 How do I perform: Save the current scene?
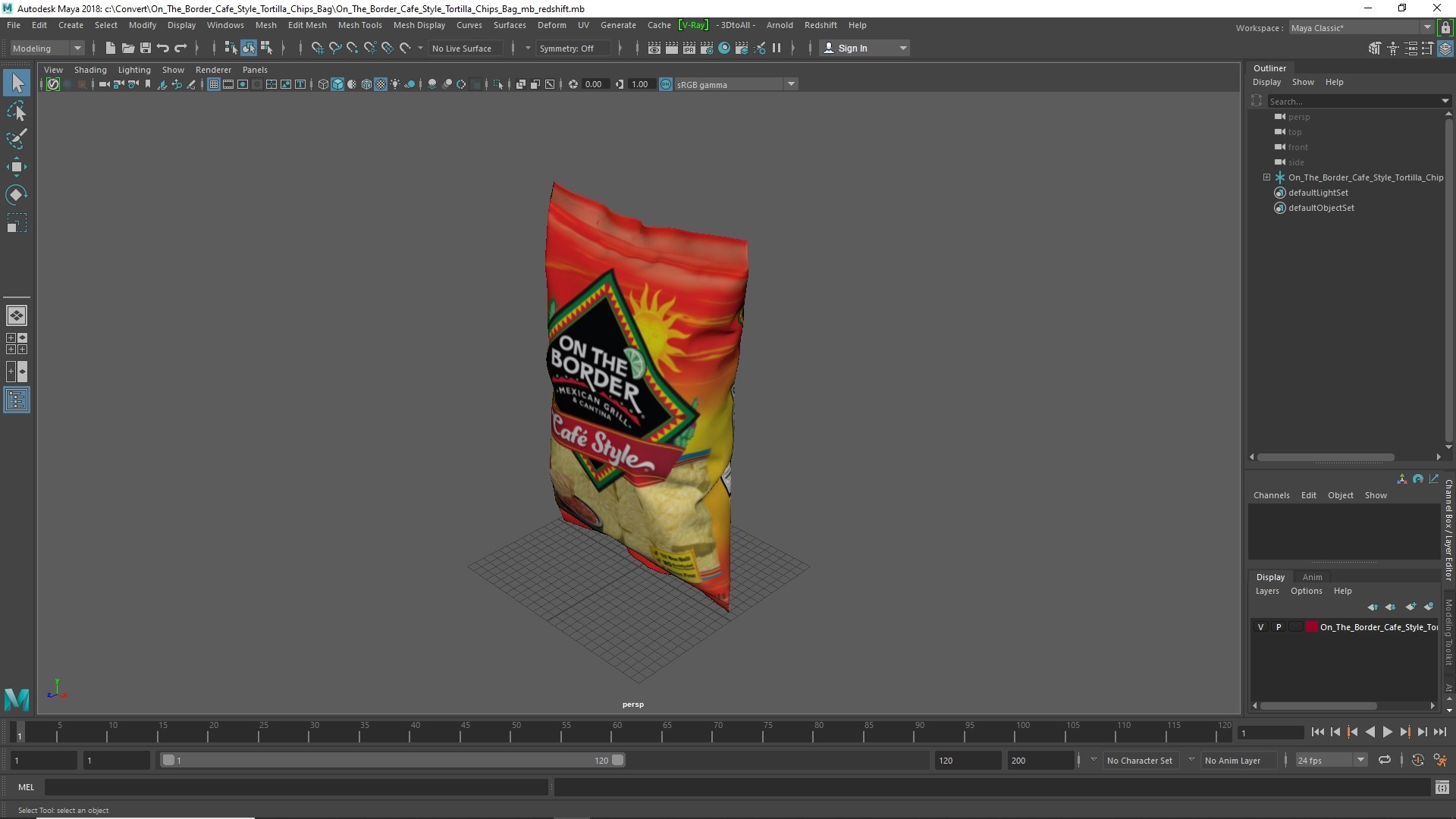point(146,48)
